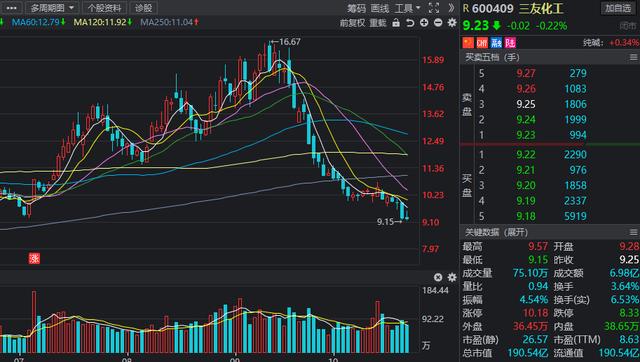Click the China flag market icon

pyautogui.click(x=468, y=42)
